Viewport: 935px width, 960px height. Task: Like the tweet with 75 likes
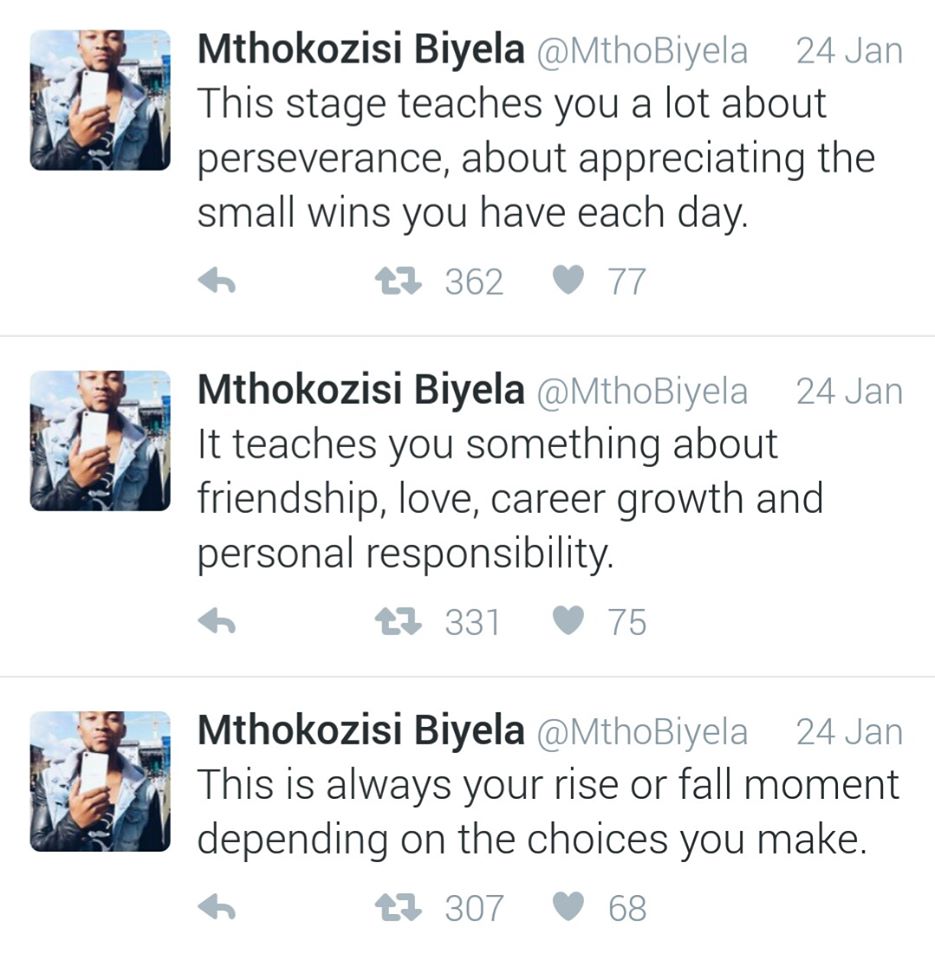[568, 621]
